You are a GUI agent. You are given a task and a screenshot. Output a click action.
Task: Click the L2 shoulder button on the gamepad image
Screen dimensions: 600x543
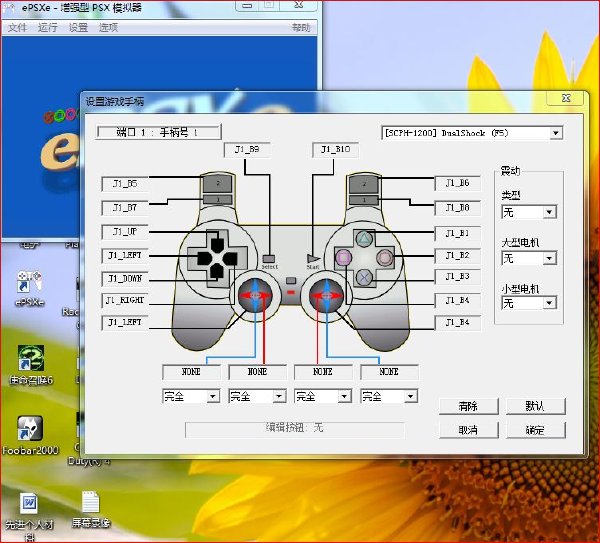click(217, 183)
